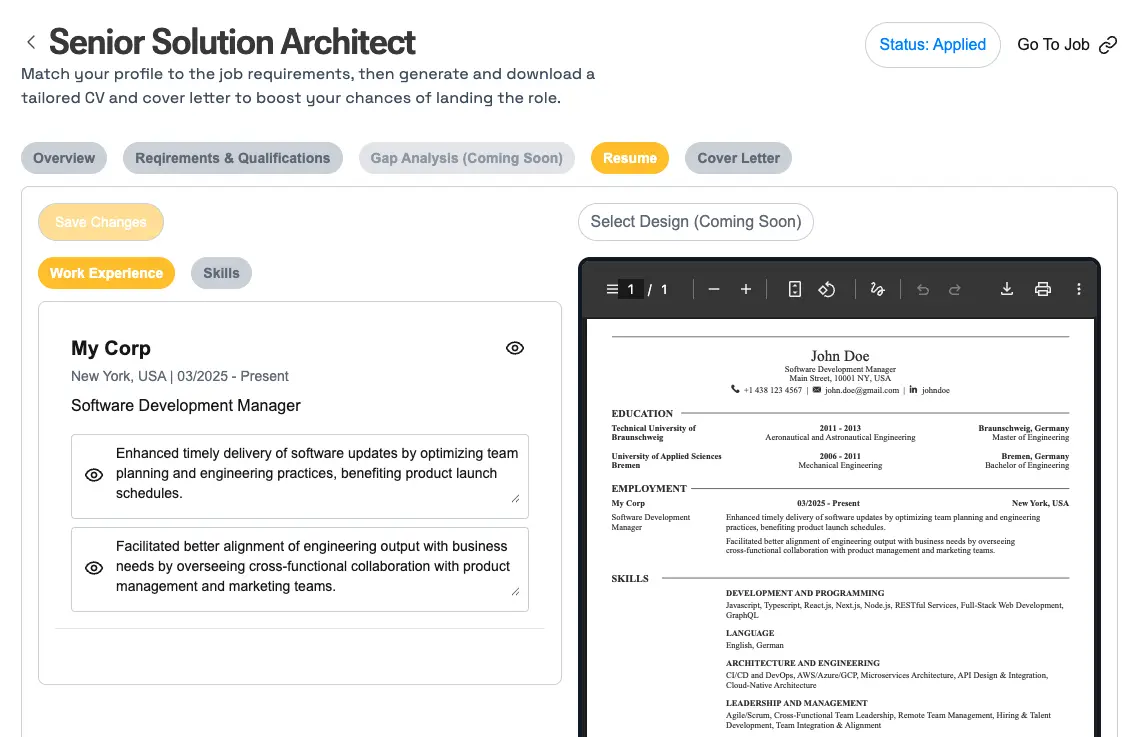This screenshot has width=1142, height=737.
Task: Select the draw annotation tool
Action: 878,289
